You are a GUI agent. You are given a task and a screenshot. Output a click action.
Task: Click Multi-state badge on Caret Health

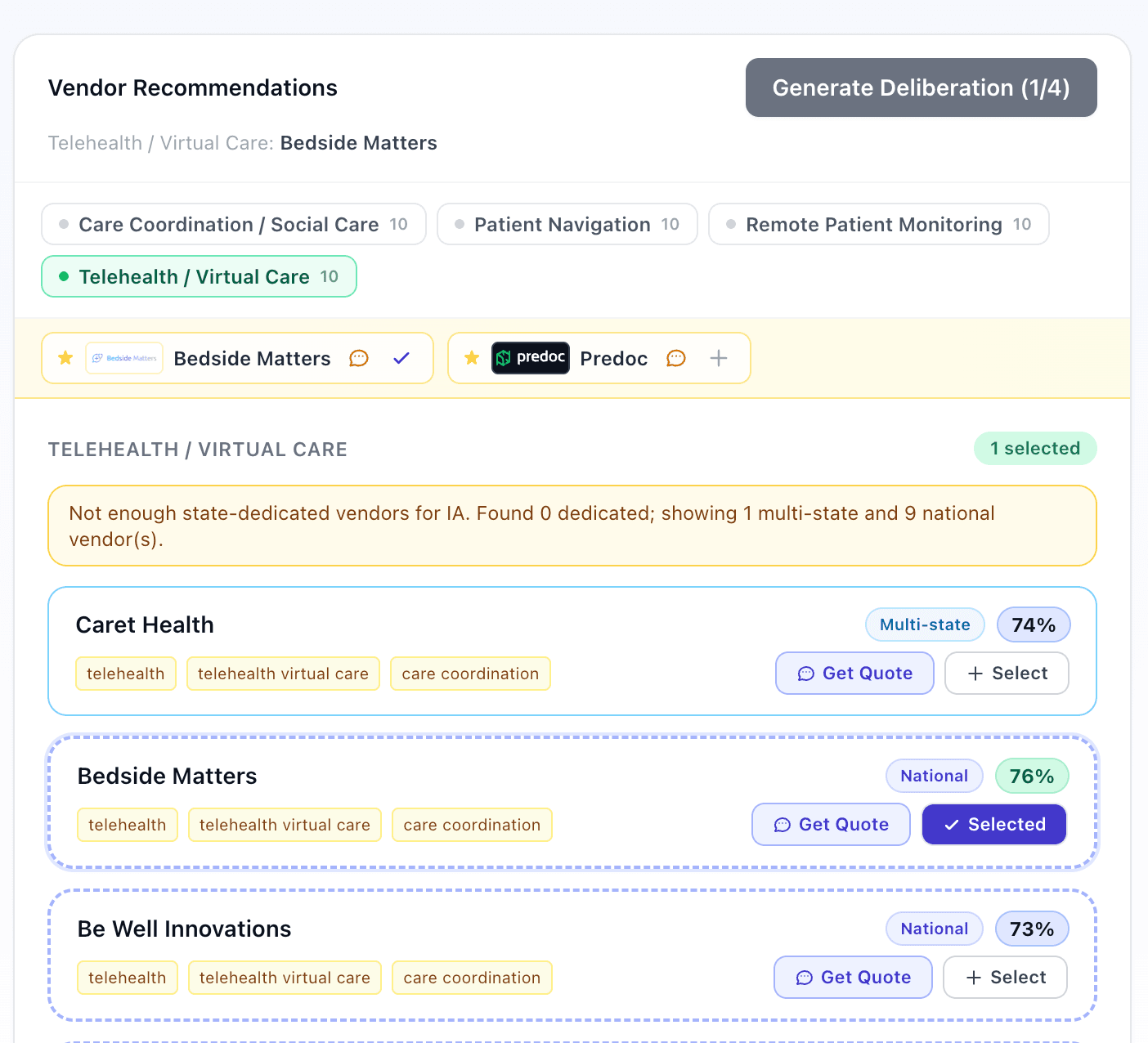click(x=925, y=624)
